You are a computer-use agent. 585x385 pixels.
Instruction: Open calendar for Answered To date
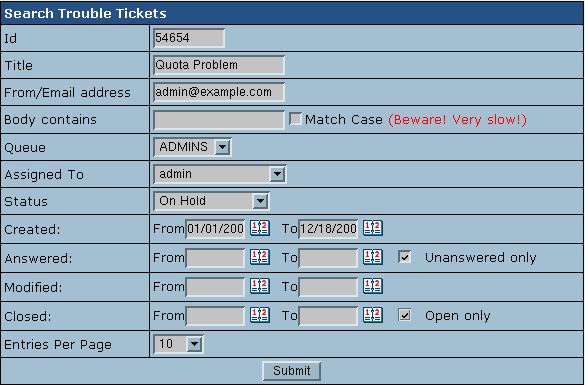[373, 257]
